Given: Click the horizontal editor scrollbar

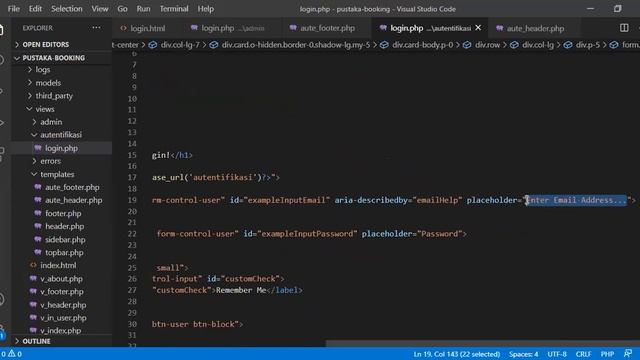Looking at the screenshot, I should 482,344.
